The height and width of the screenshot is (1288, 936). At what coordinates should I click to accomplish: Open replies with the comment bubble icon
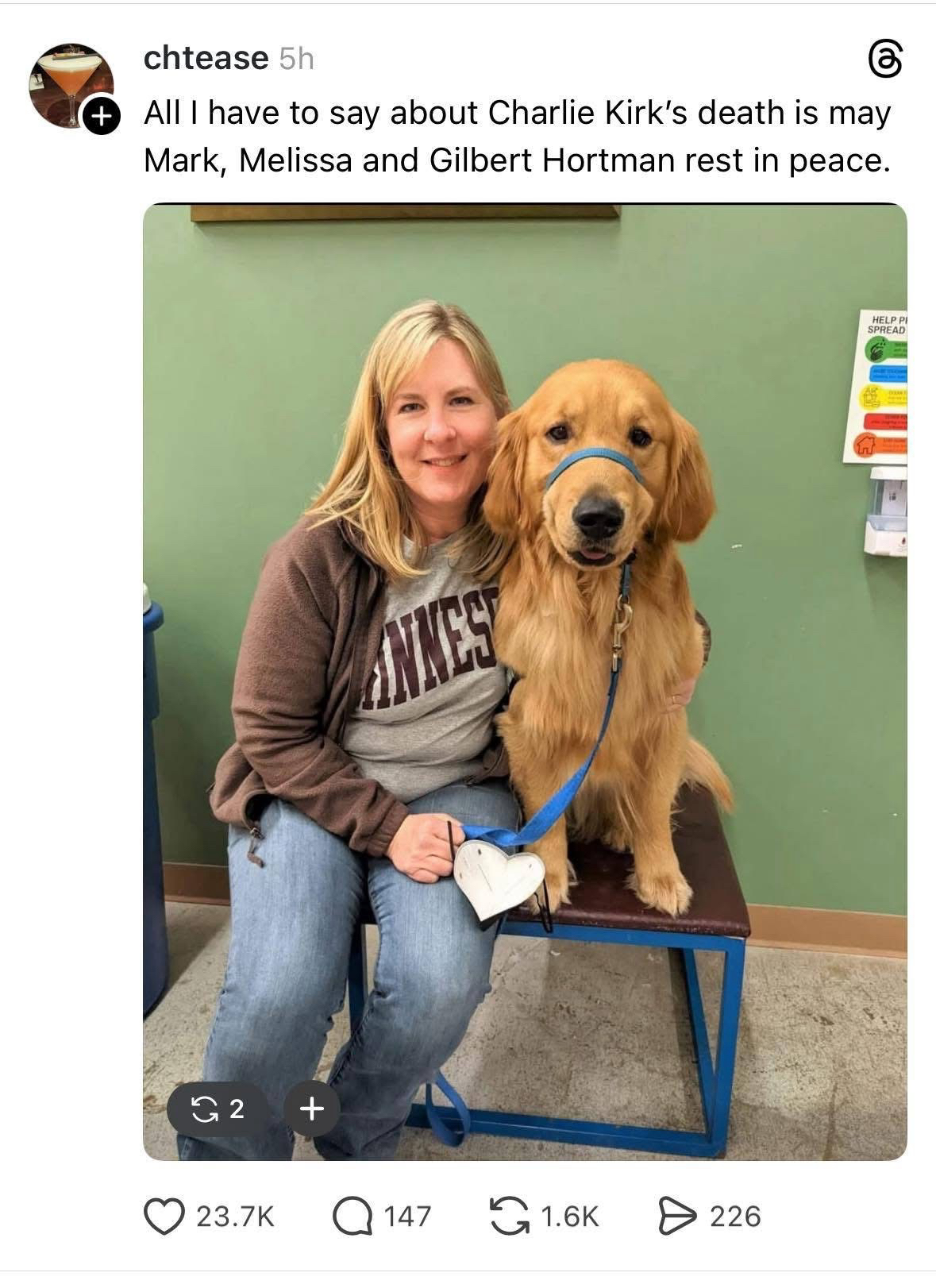pos(352,1217)
